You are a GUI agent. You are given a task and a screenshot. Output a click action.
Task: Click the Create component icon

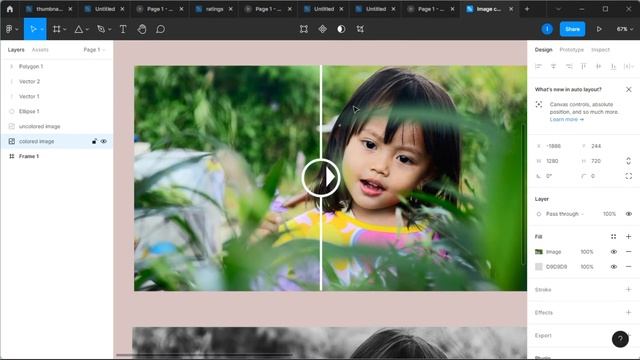pyautogui.click(x=322, y=29)
